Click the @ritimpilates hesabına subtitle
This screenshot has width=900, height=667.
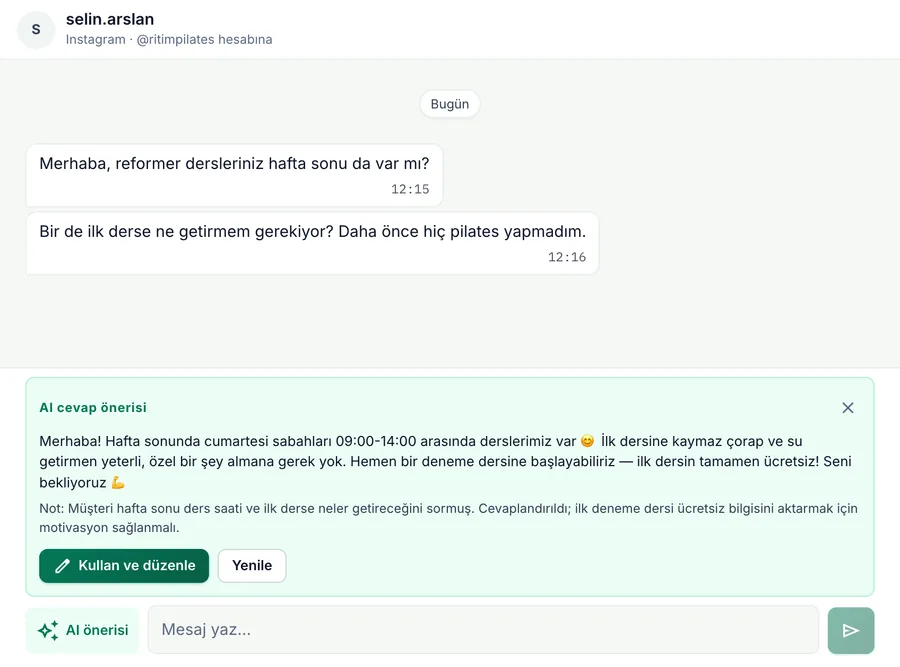(x=204, y=40)
